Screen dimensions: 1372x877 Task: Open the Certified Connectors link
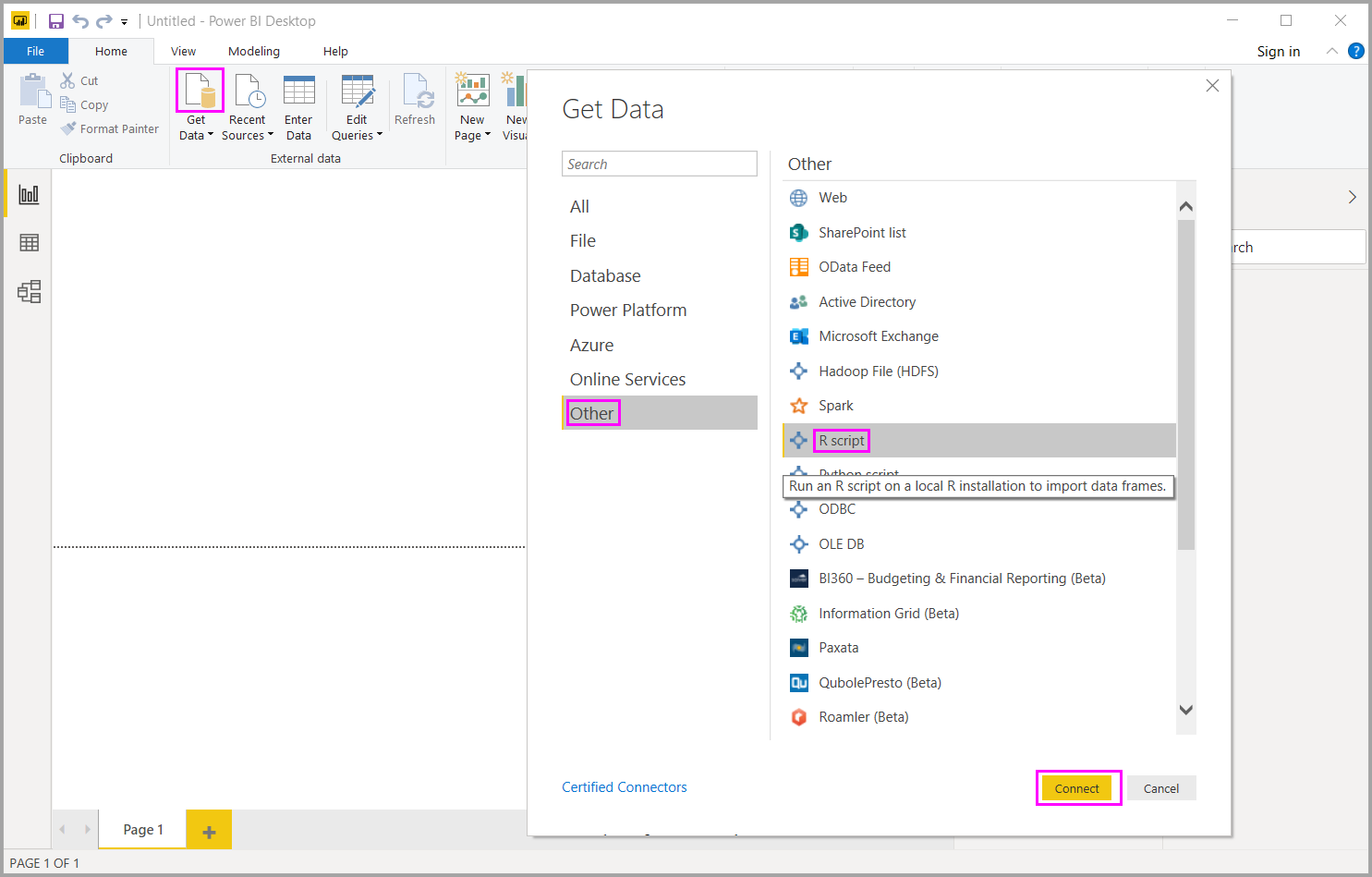point(625,787)
